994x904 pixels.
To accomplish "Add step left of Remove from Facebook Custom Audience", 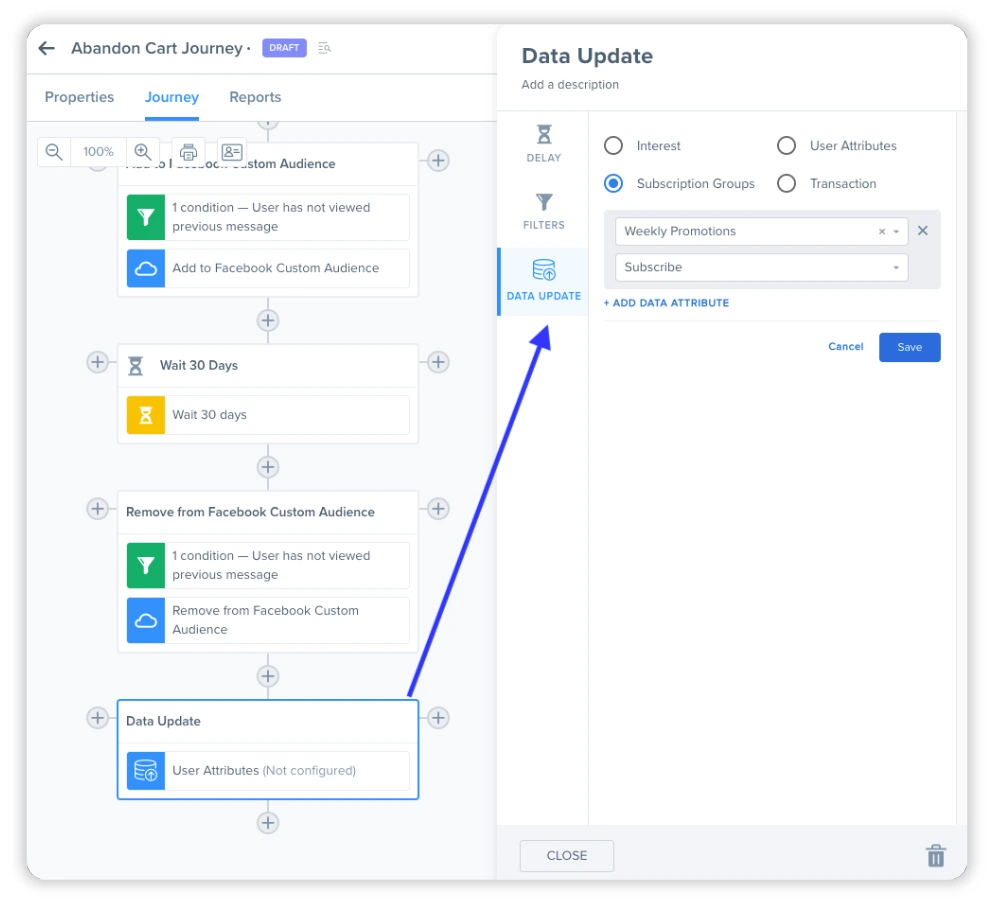I will 97,508.
